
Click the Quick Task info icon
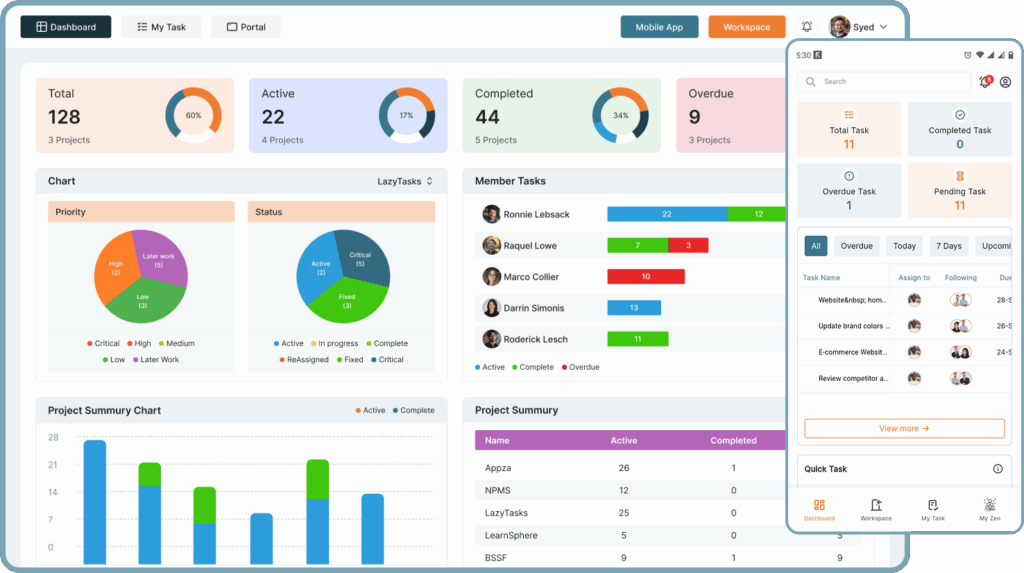pos(997,469)
